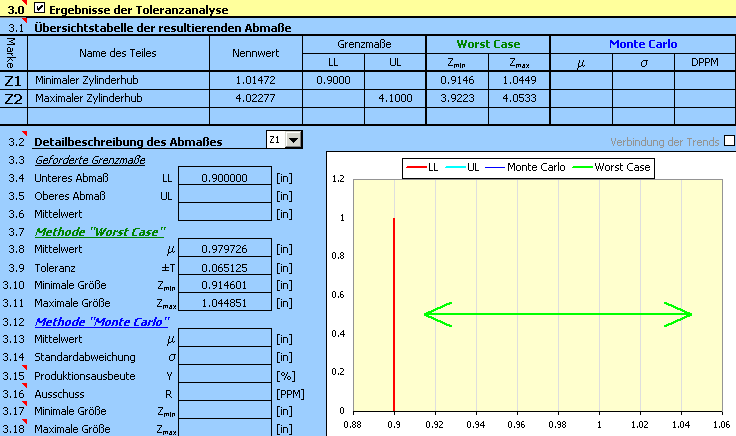Viewport: 736px width, 436px height.
Task: Select Worst Case Mittelwert value 0.979726
Action: 225,249
